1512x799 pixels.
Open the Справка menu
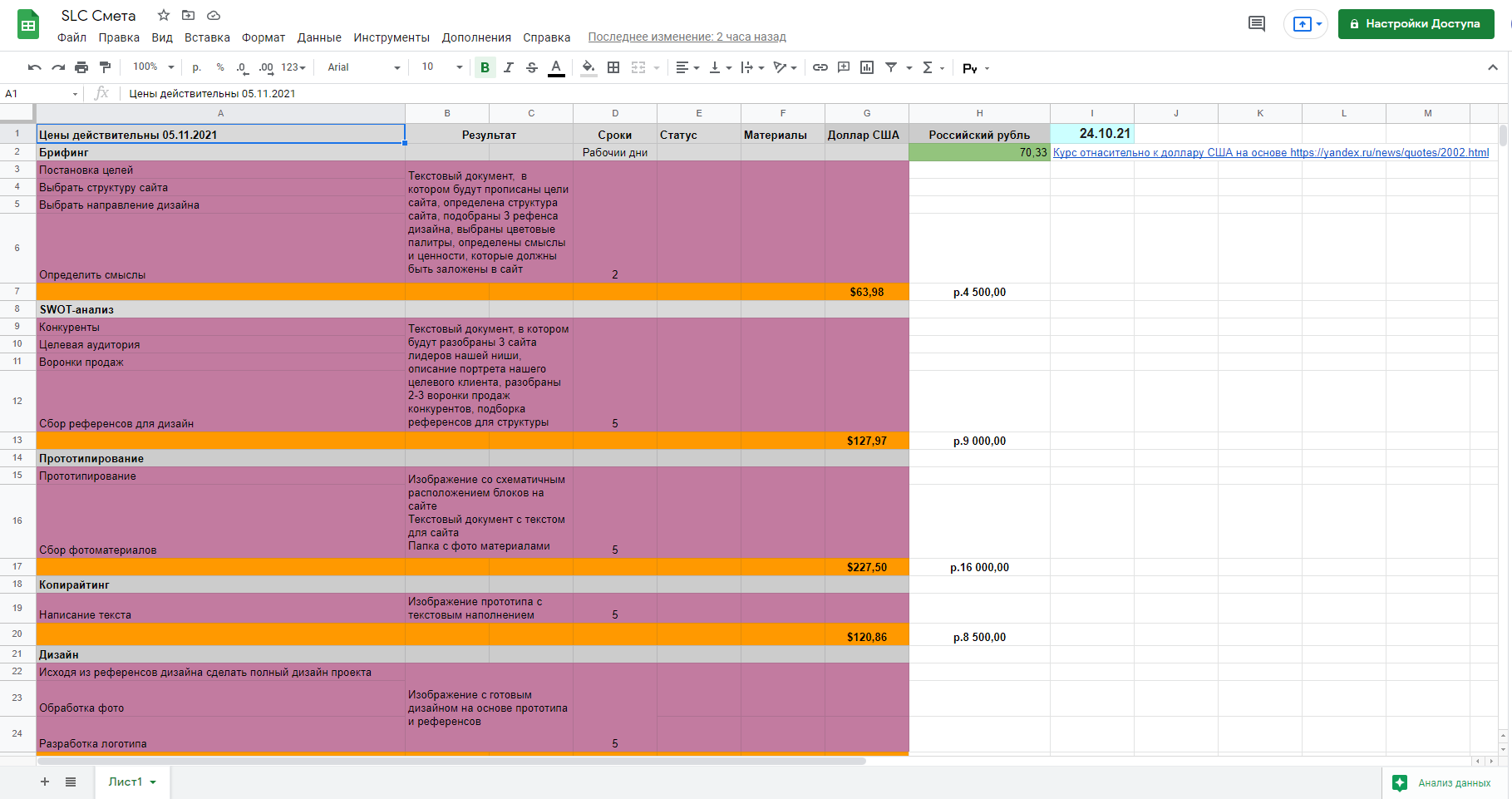(x=546, y=37)
